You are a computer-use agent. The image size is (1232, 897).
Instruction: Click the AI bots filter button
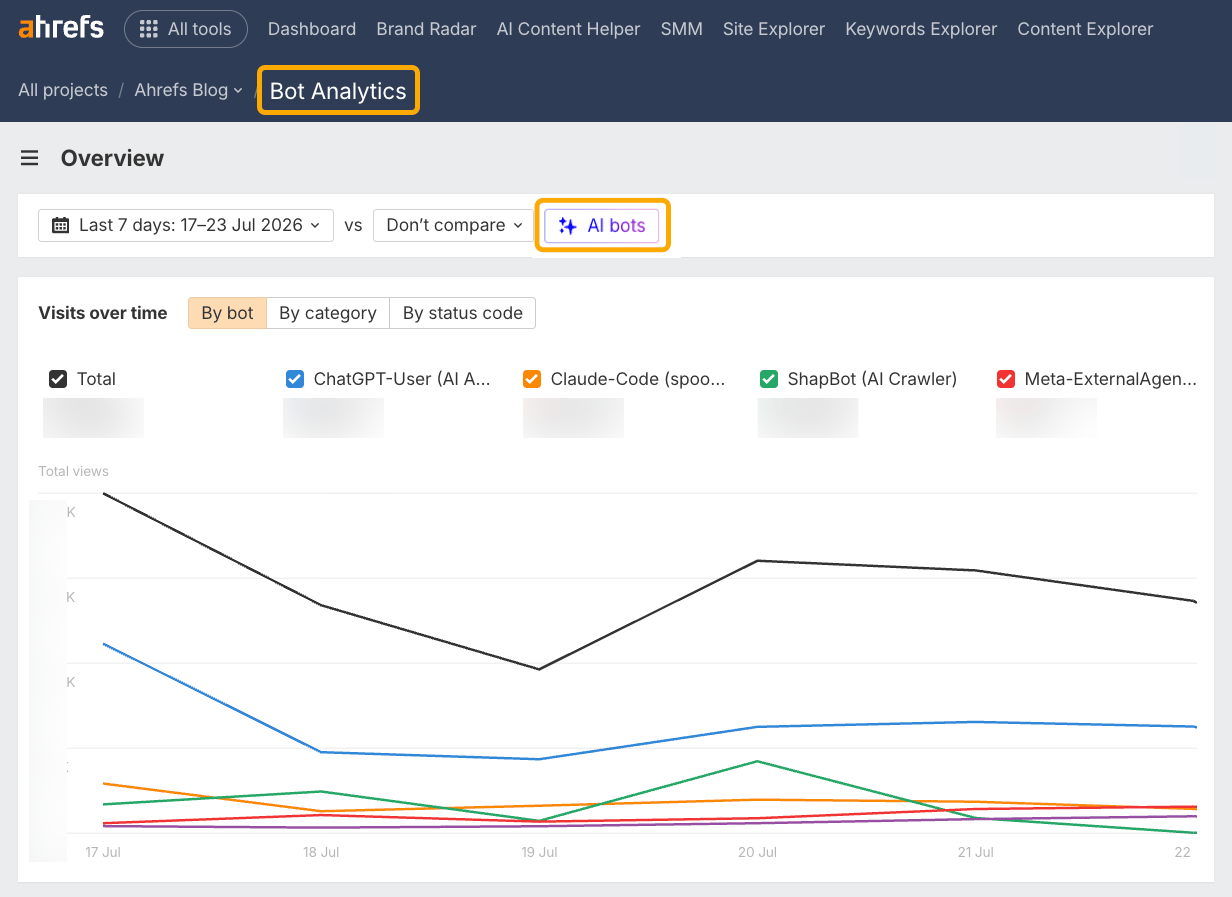point(602,226)
